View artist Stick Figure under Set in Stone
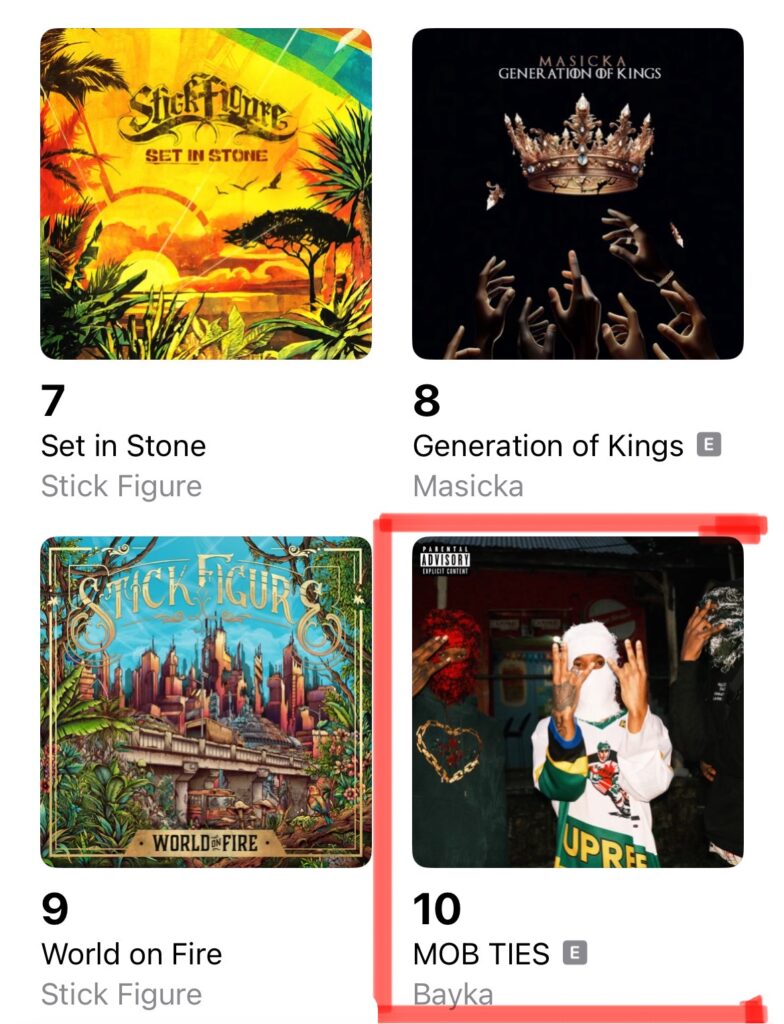The height and width of the screenshot is (1024, 784). 122,487
